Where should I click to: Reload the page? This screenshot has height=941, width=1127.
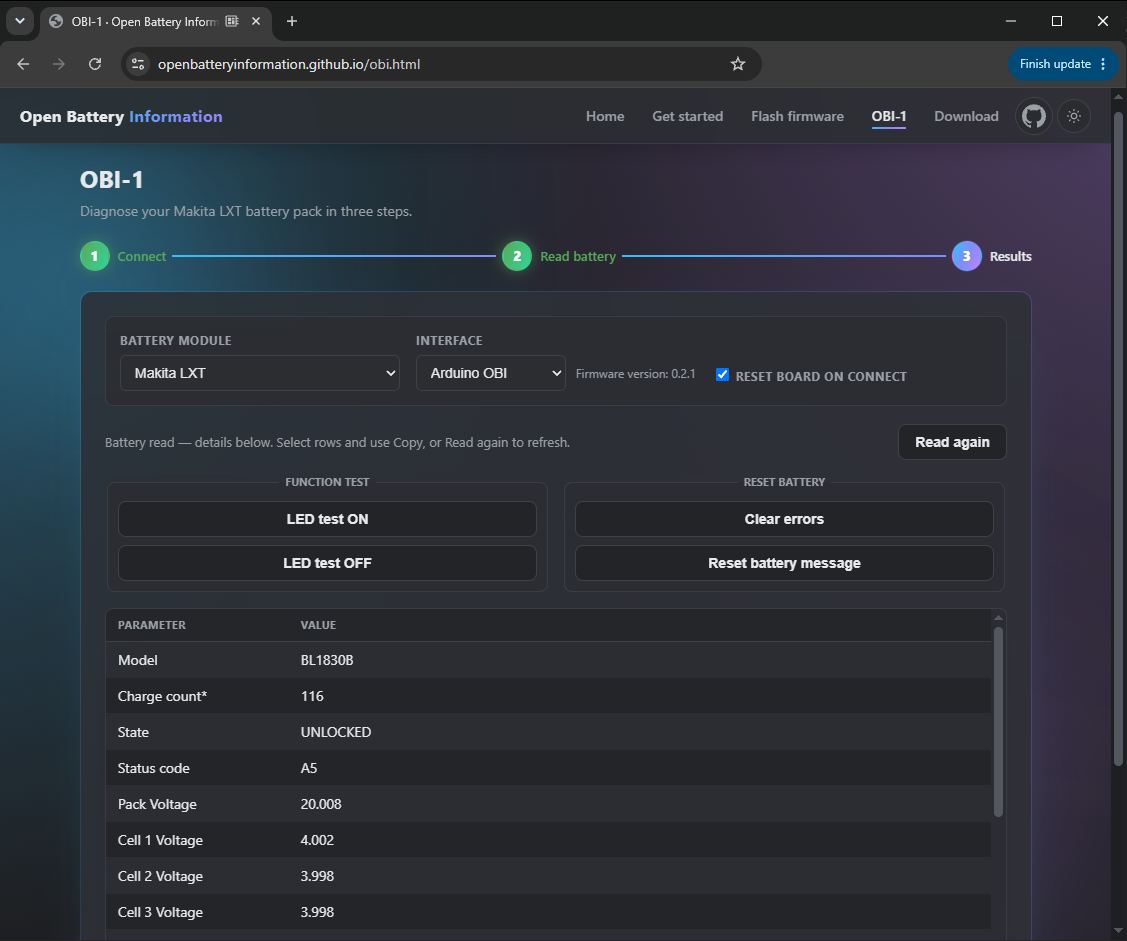pyautogui.click(x=95, y=64)
